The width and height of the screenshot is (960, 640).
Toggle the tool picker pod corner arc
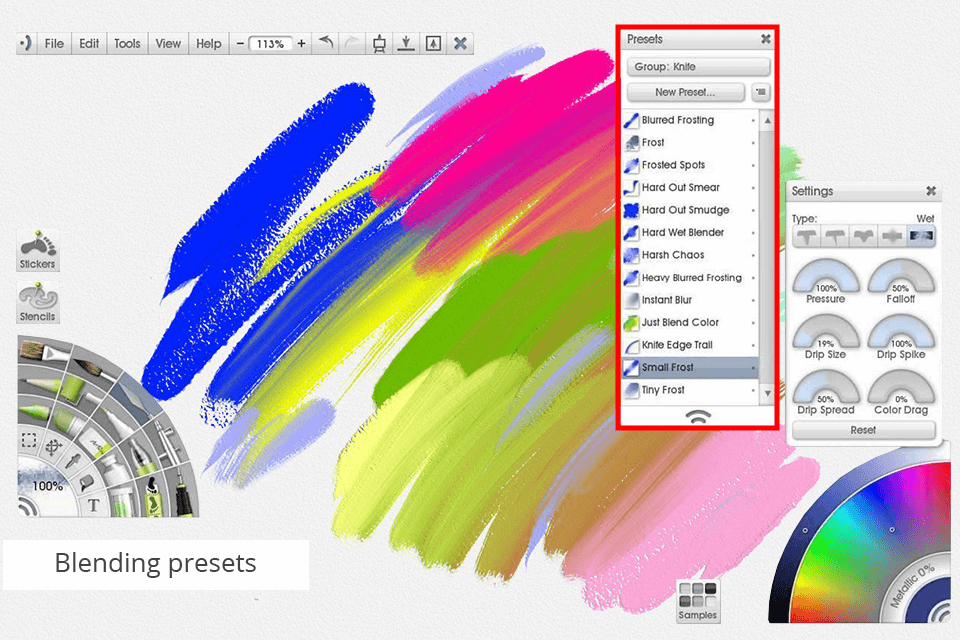pos(28,507)
